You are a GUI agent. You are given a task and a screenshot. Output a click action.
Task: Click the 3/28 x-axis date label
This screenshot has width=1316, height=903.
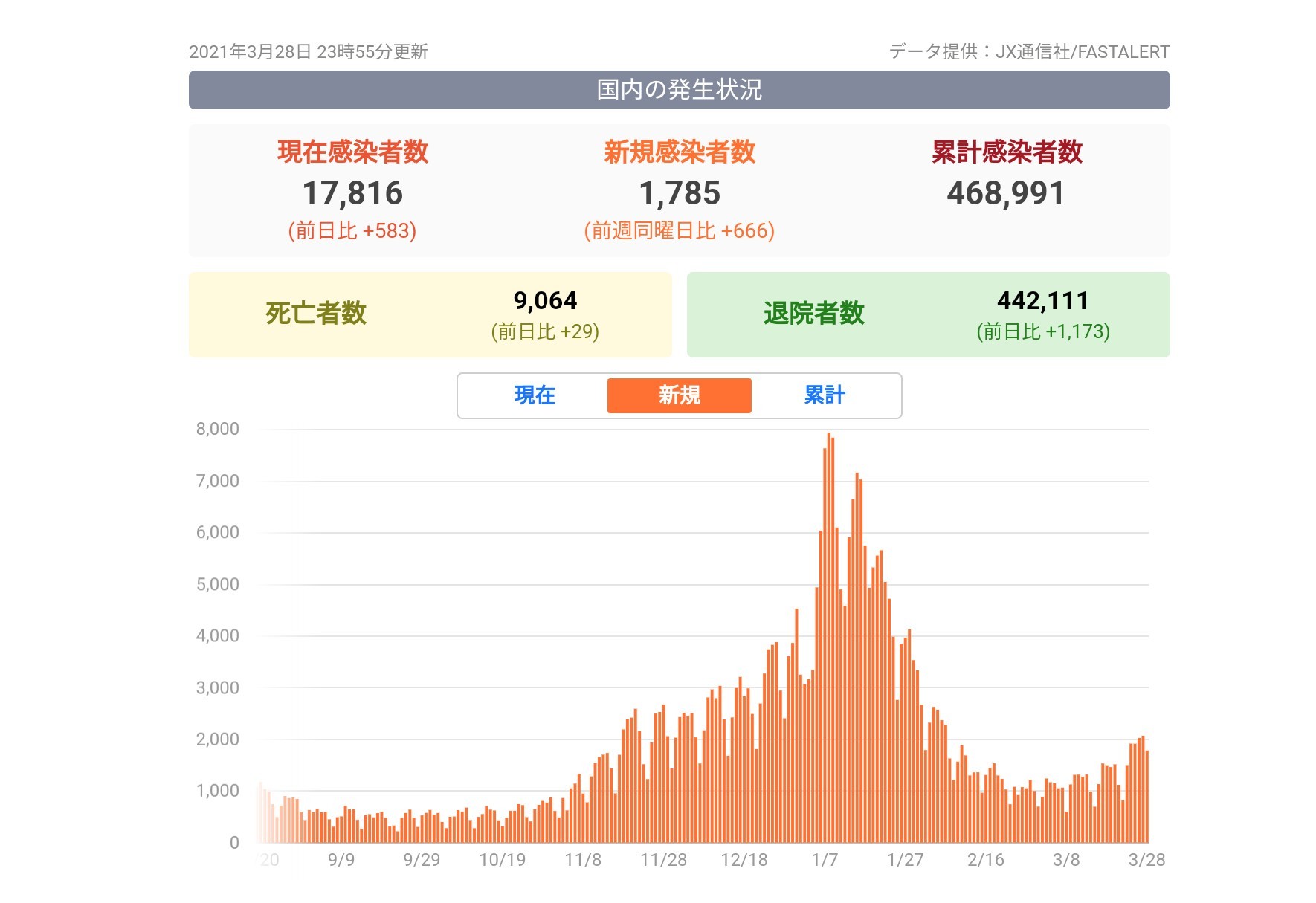(1146, 860)
